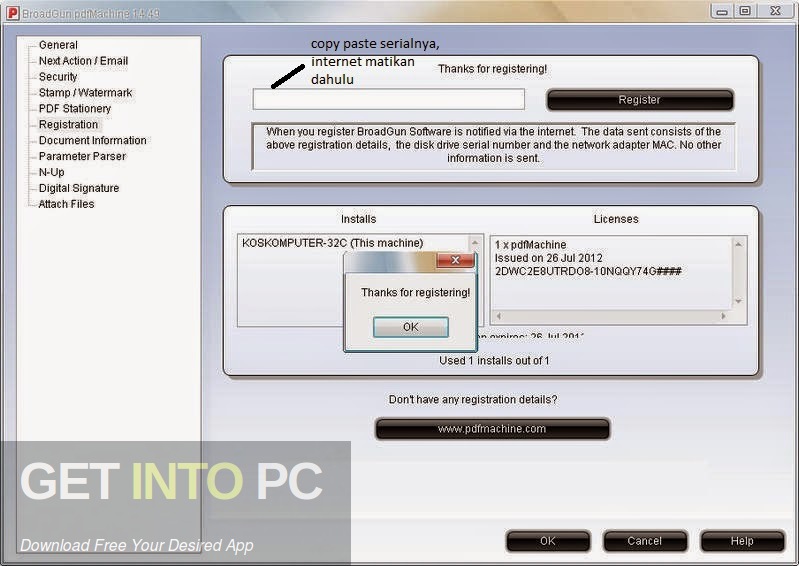Click Installs list scroll up arrow
Viewport: 799px width, 566px height.
tap(475, 242)
